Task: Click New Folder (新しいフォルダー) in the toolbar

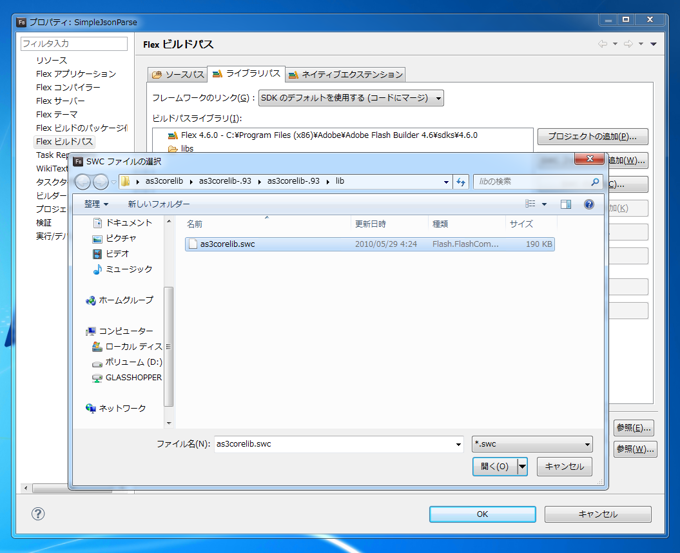Action: [x=159, y=204]
